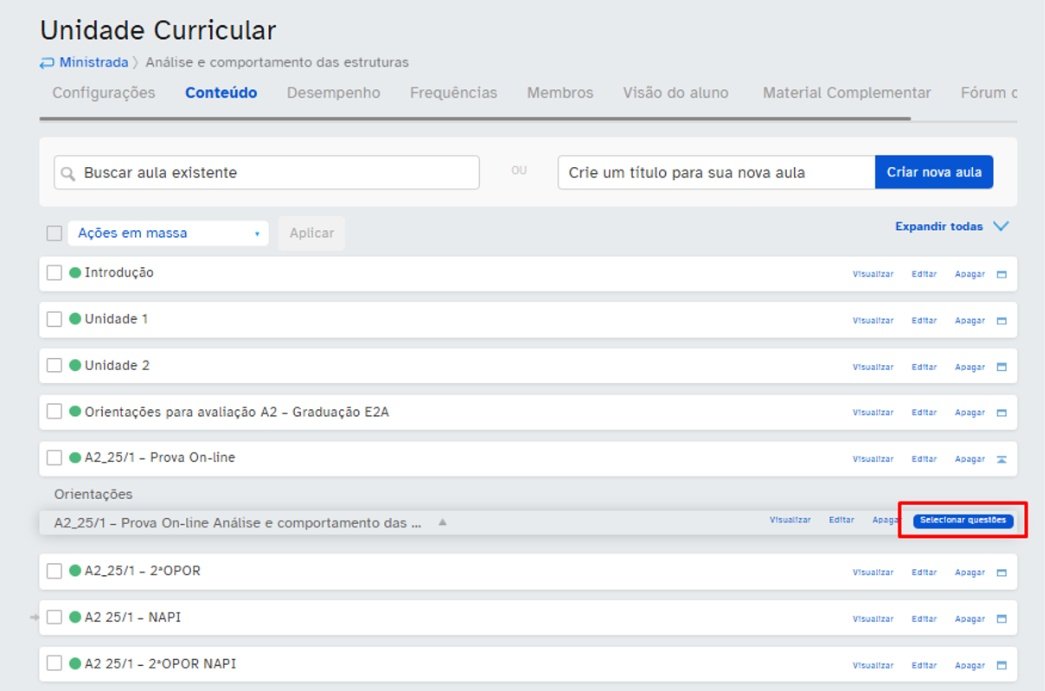Select the A2 25/1 – 2ªOPOR NAPI checkbox

point(55,664)
